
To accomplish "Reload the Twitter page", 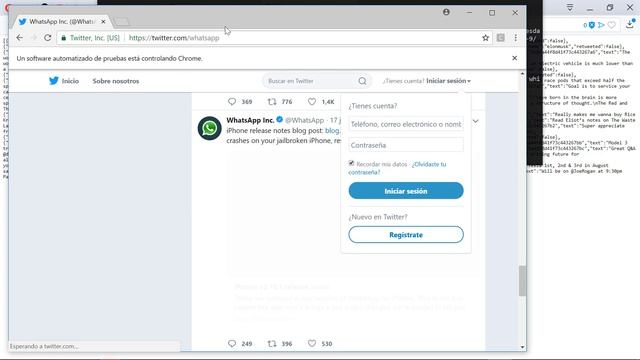I will [x=47, y=38].
